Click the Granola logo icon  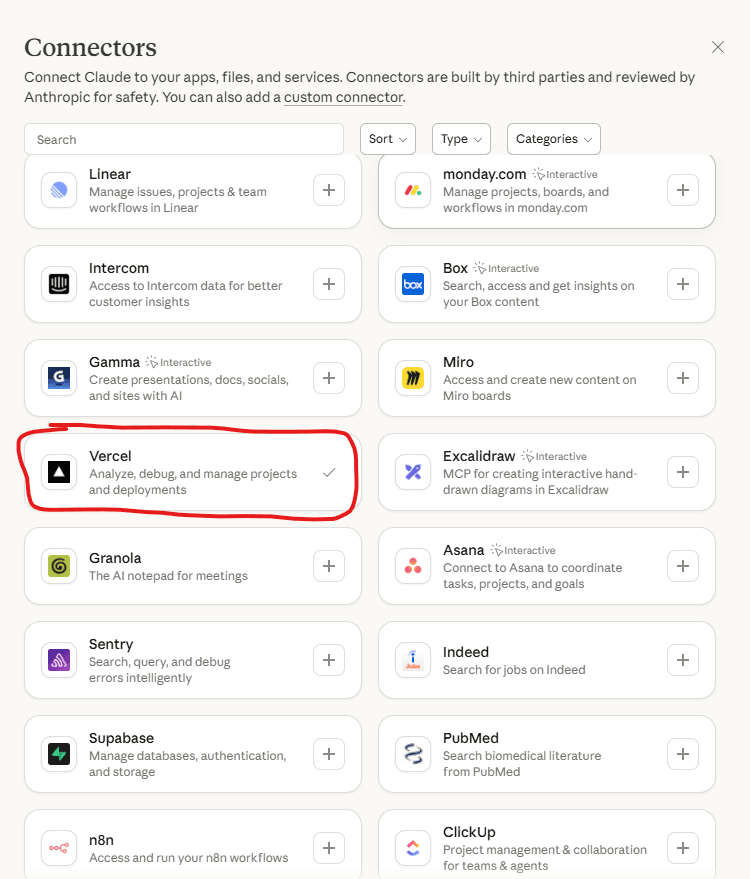click(x=59, y=566)
